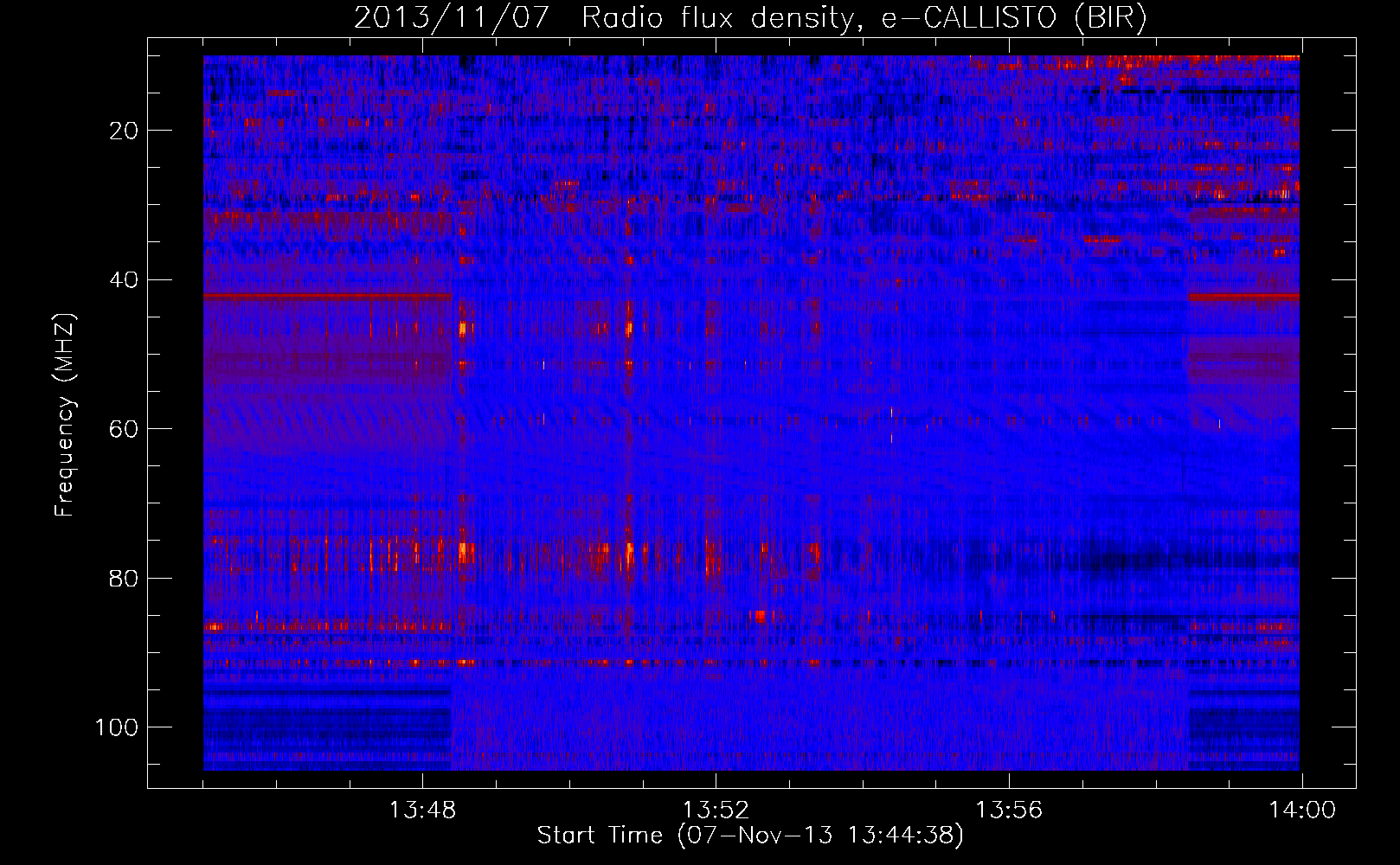Click the 14:00 time axis label
The height and width of the screenshot is (865, 1400).
tap(1302, 811)
